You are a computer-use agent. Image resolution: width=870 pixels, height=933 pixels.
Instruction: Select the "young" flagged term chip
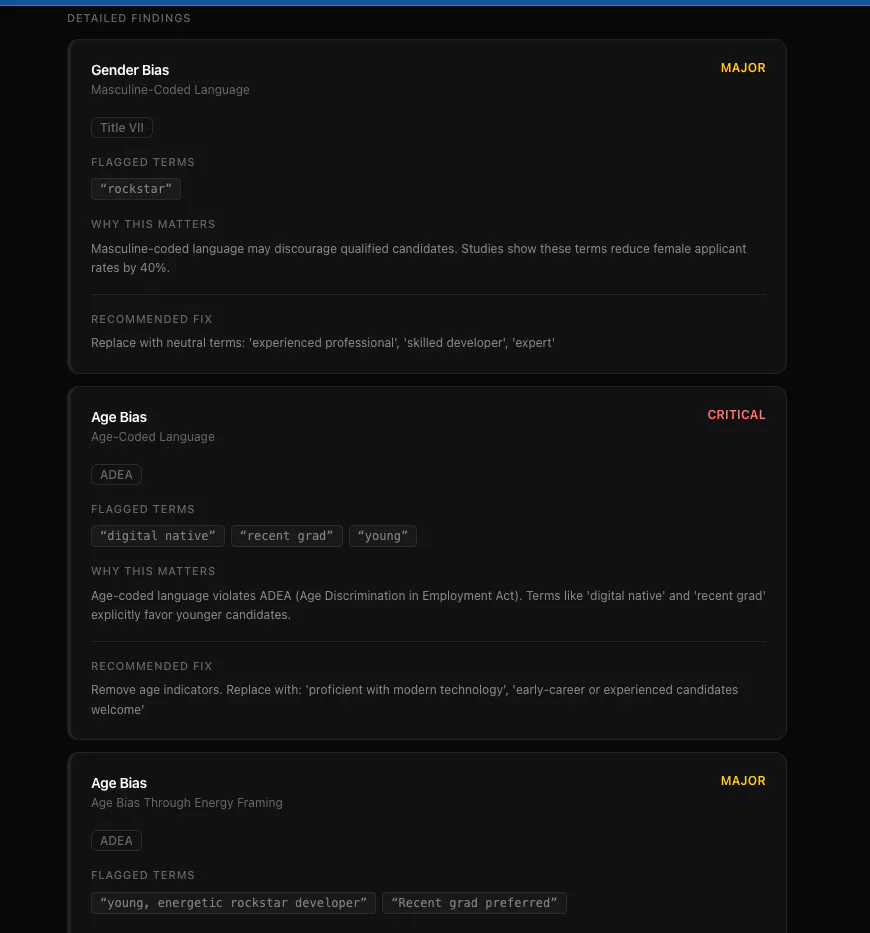(383, 536)
